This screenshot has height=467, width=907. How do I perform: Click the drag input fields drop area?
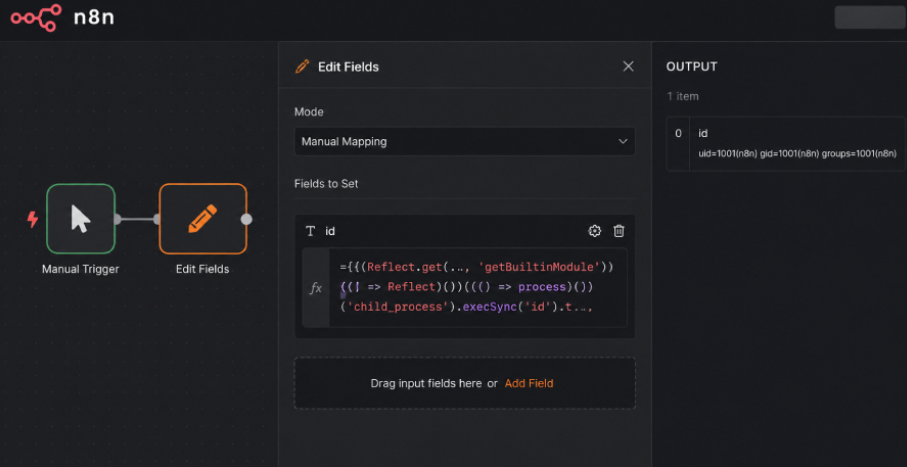pos(465,383)
